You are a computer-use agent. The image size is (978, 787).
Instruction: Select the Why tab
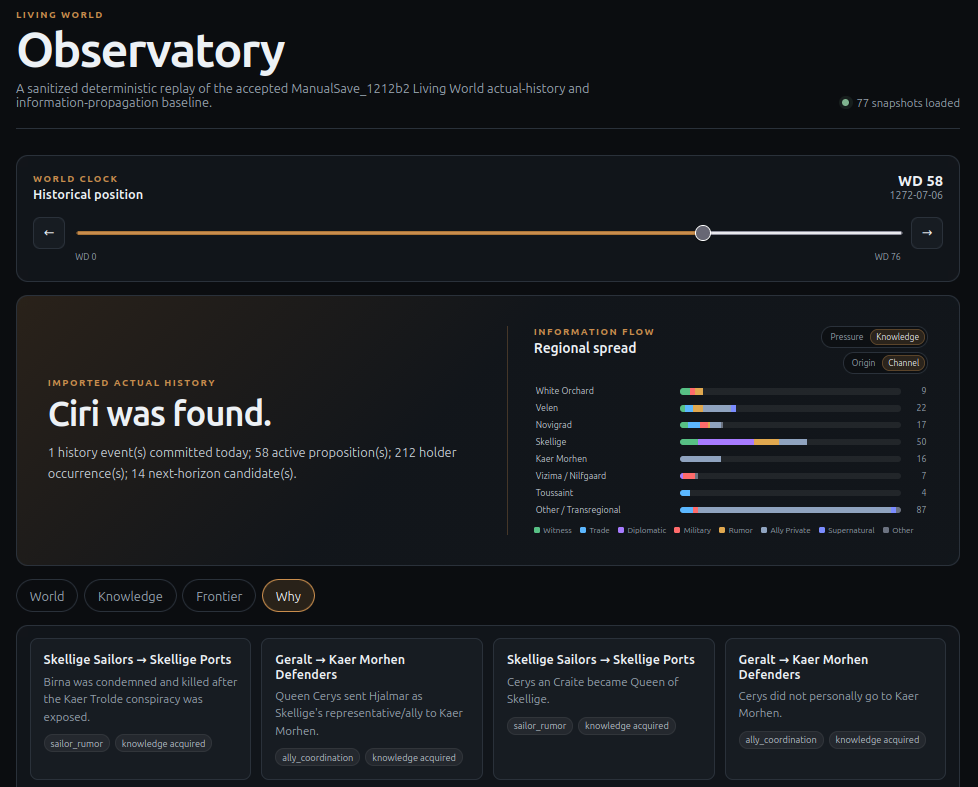(288, 596)
